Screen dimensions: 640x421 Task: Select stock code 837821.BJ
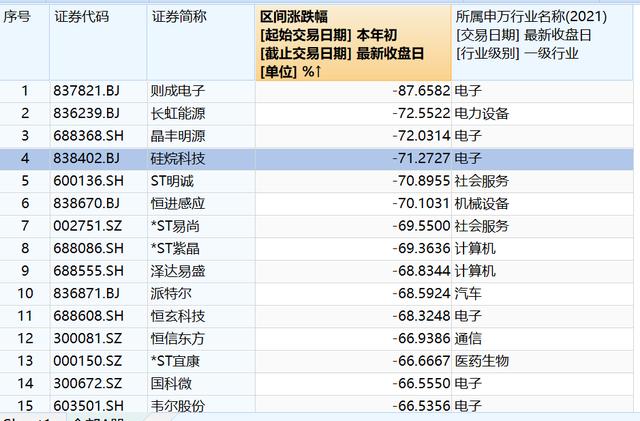click(87, 91)
